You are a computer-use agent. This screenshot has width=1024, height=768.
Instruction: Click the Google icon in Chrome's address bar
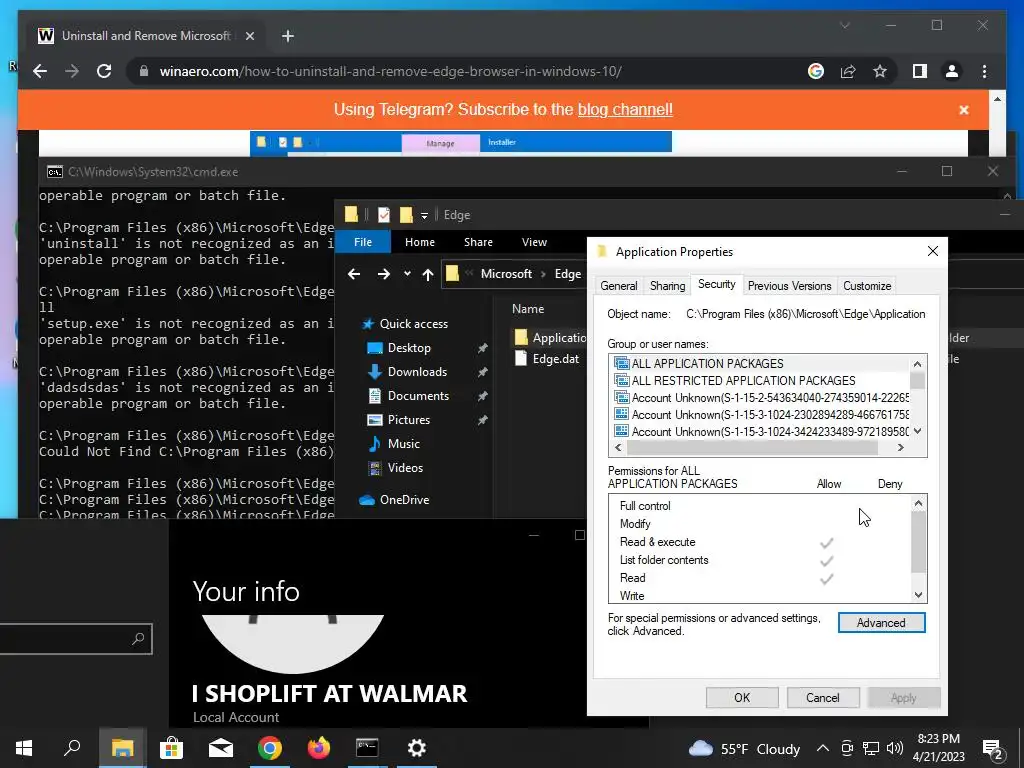click(x=816, y=71)
